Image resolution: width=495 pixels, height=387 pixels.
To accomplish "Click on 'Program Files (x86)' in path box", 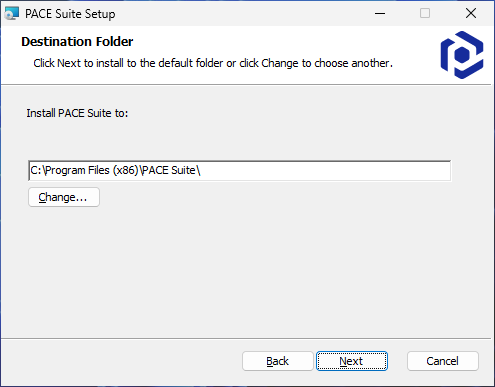I will click(x=91, y=170).
